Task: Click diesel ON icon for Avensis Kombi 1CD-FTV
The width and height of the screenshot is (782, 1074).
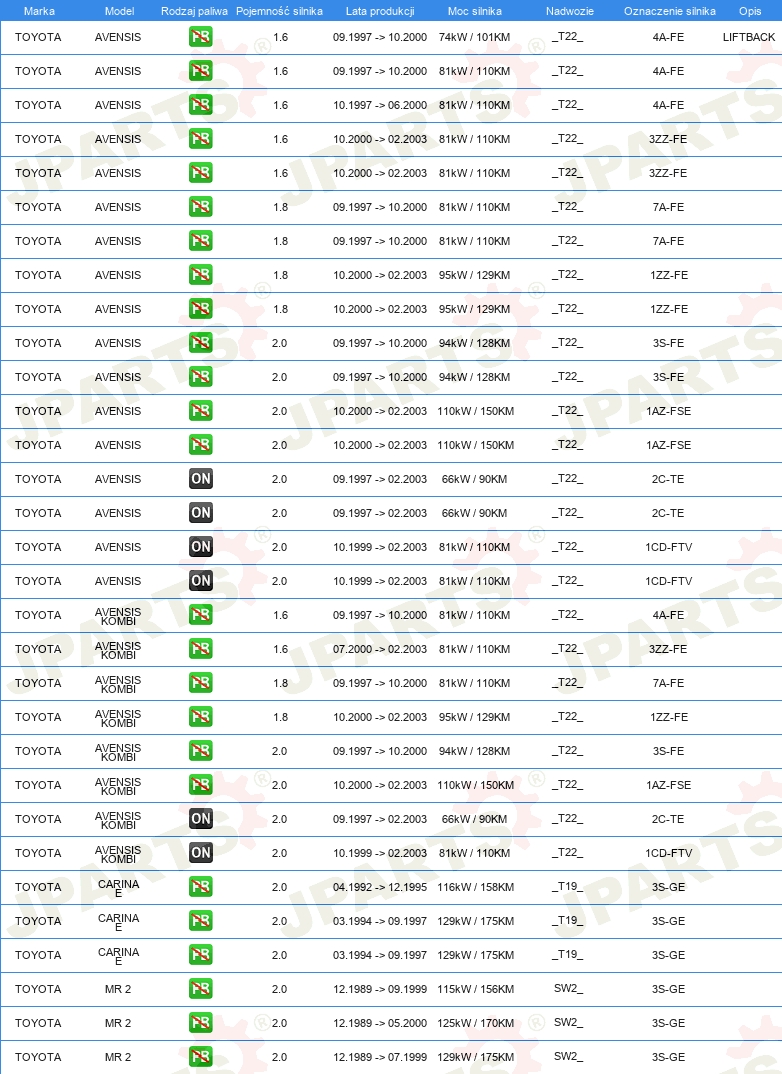Action: [x=201, y=853]
